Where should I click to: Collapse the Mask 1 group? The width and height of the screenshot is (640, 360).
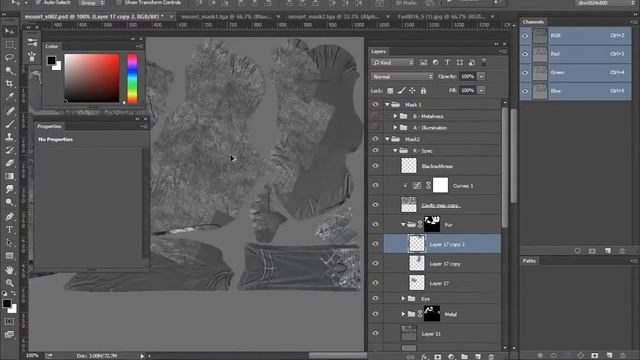(387, 104)
